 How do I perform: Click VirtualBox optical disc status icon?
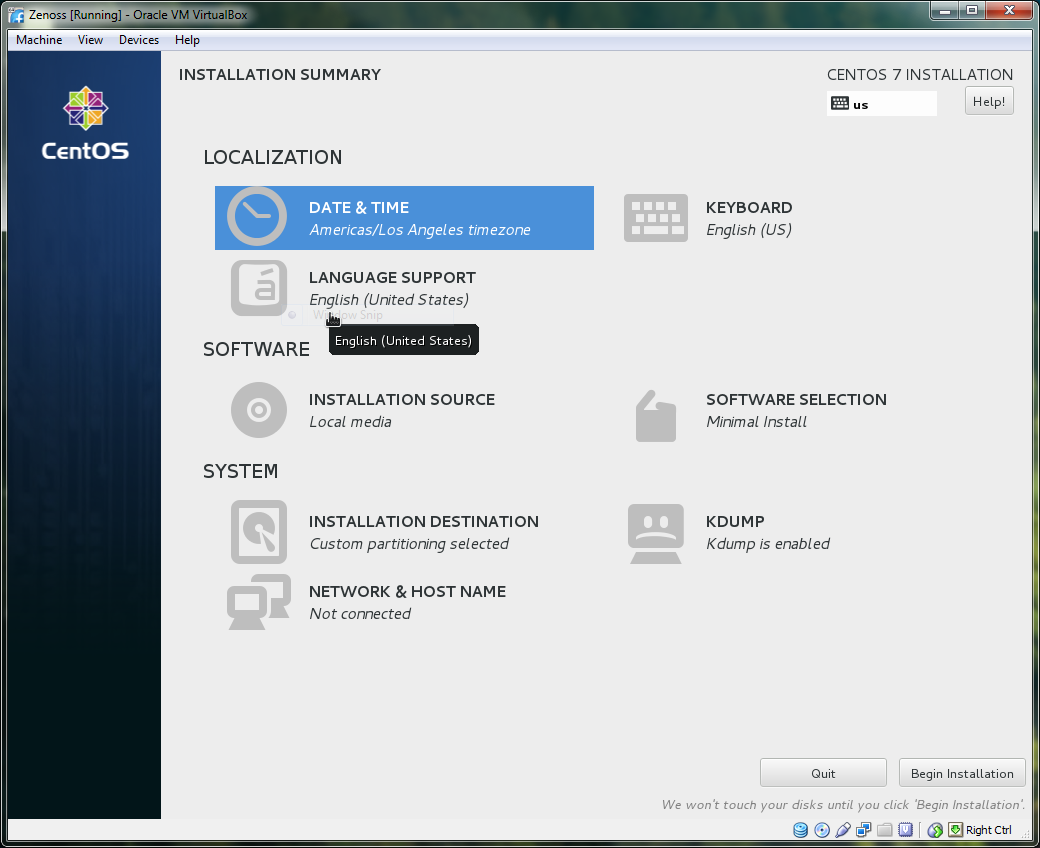coord(822,830)
